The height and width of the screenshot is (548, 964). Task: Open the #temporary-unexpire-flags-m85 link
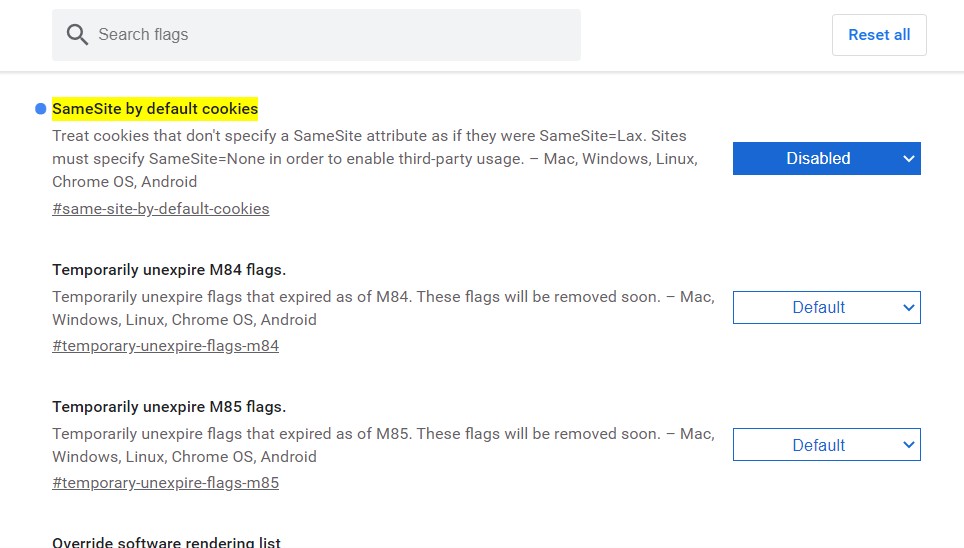click(165, 483)
